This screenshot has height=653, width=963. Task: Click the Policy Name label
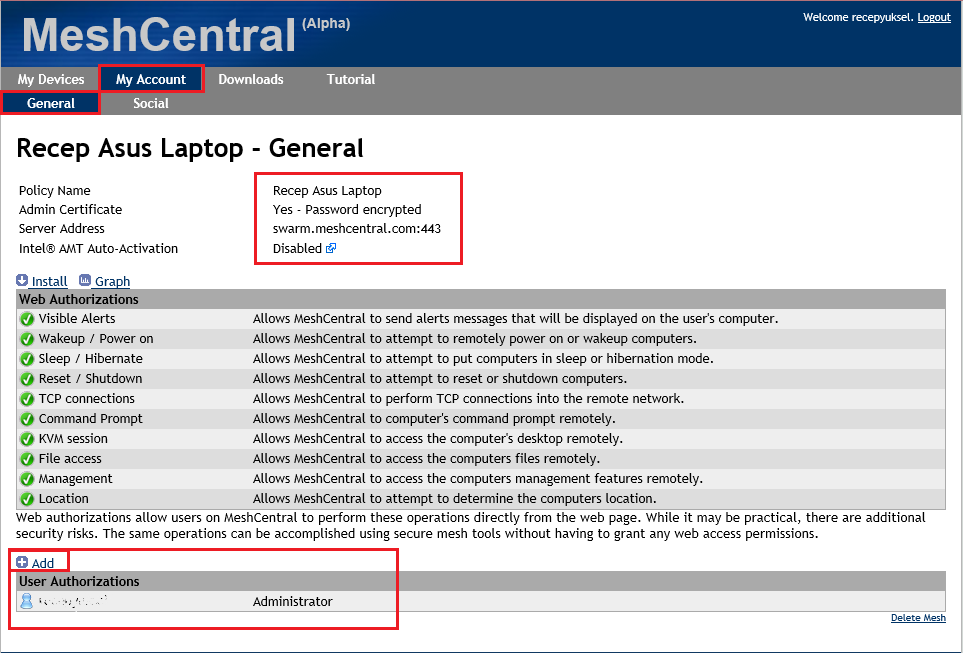click(x=55, y=190)
